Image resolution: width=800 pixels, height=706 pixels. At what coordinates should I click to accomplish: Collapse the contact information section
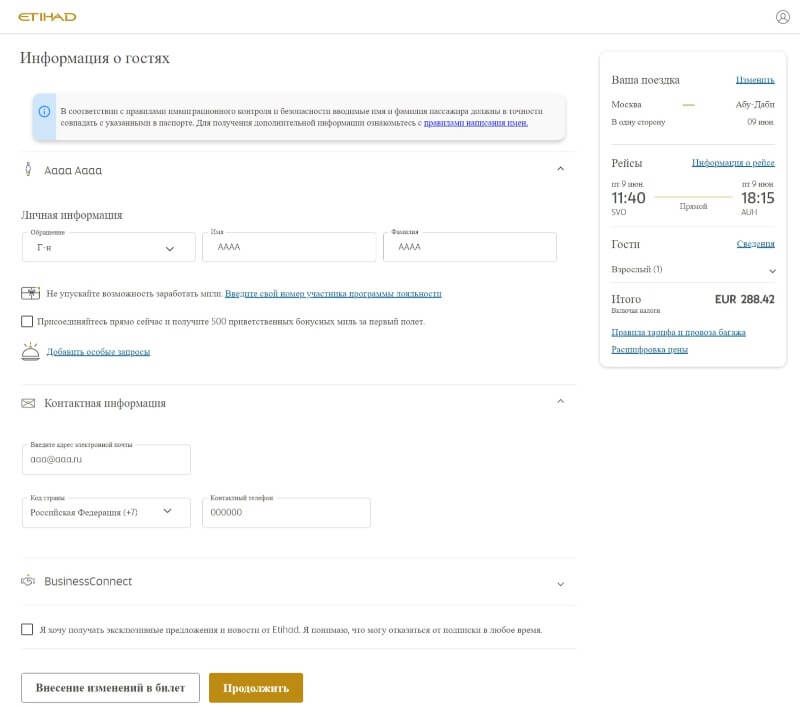tap(560, 401)
